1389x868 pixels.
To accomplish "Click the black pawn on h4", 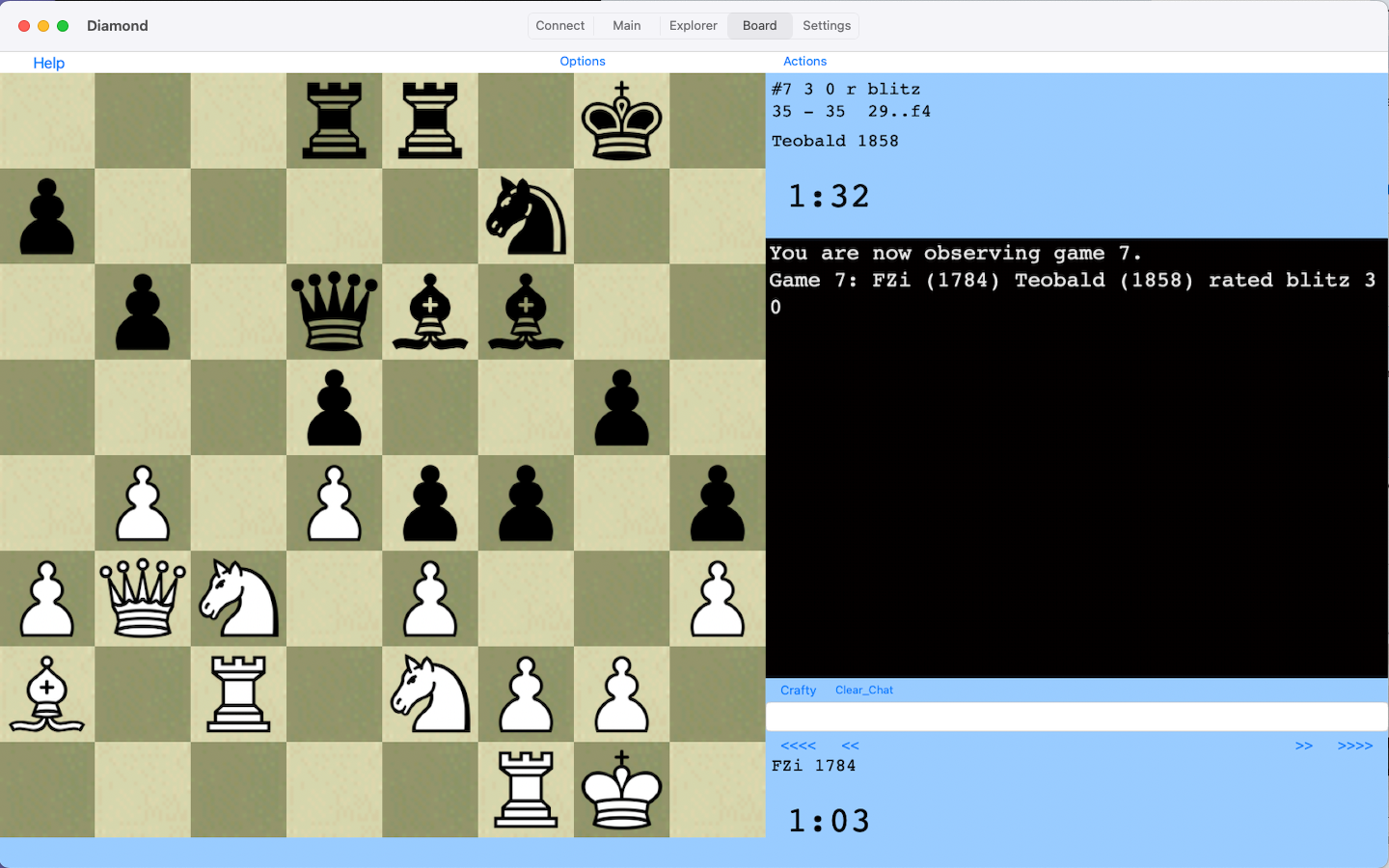I will [x=718, y=502].
